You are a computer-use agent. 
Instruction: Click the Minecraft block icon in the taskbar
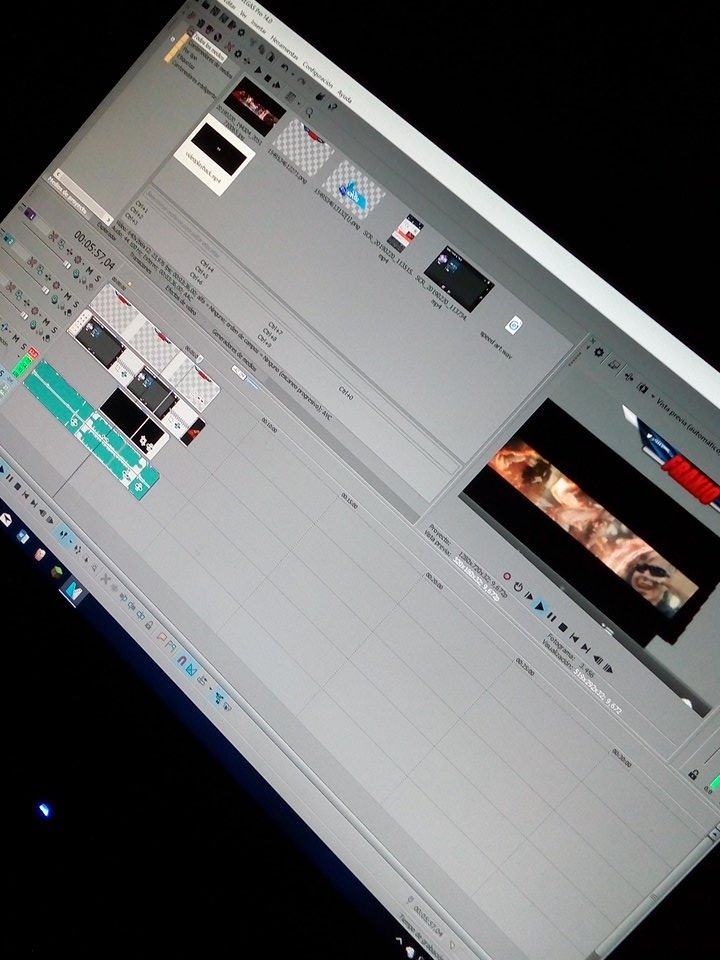coord(57,572)
